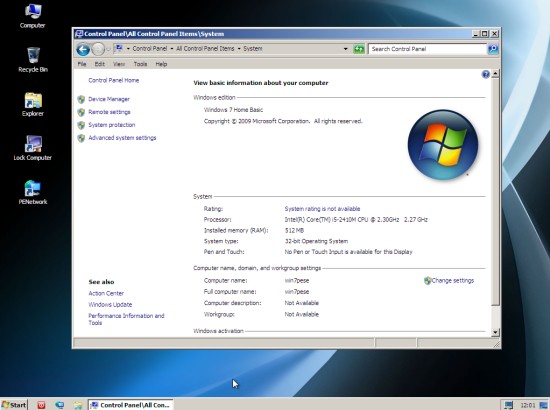Click the Control Panel taskbar button
This screenshot has height=410, width=550.
[x=130, y=405]
